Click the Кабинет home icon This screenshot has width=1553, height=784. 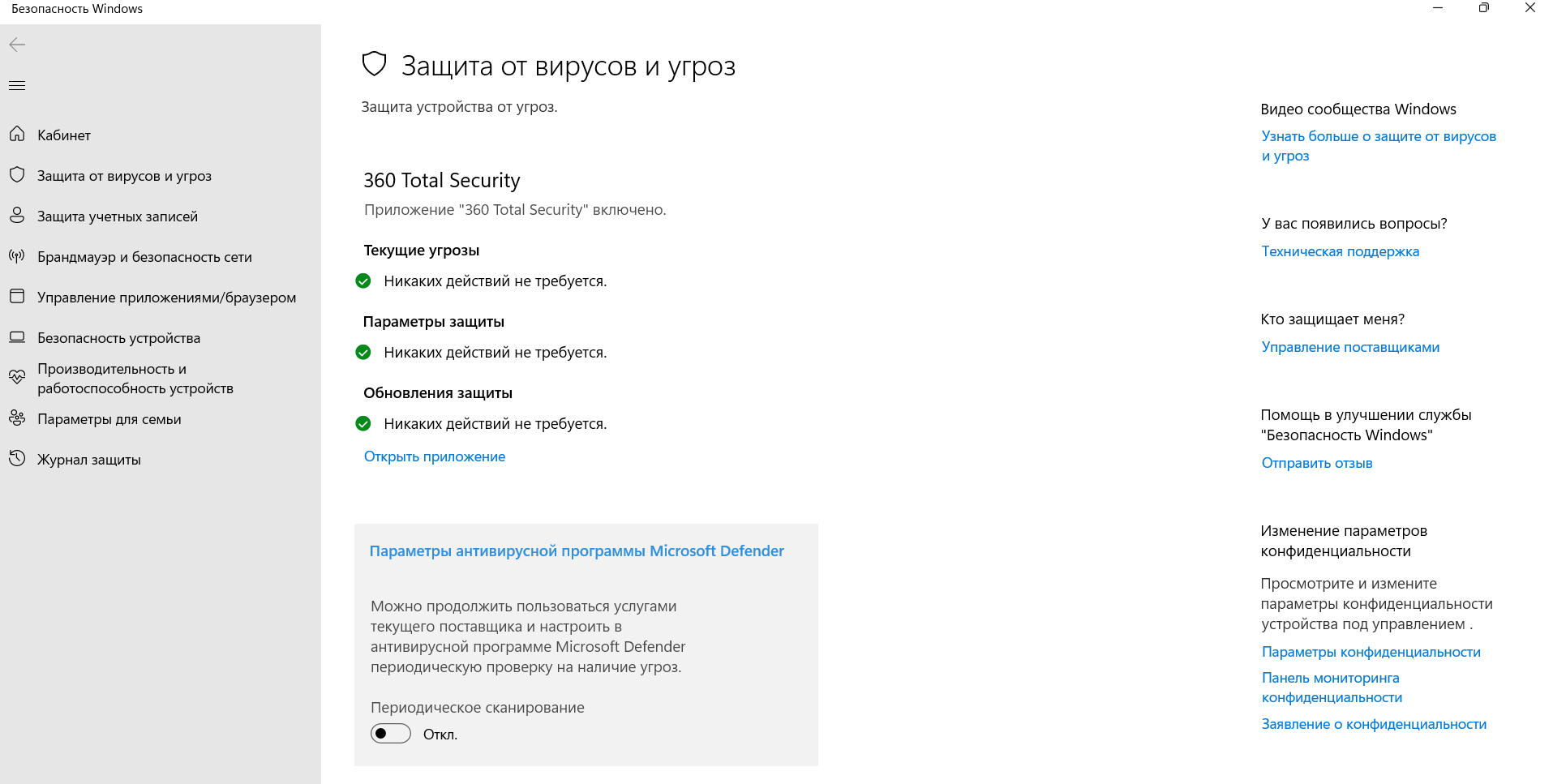click(x=17, y=134)
